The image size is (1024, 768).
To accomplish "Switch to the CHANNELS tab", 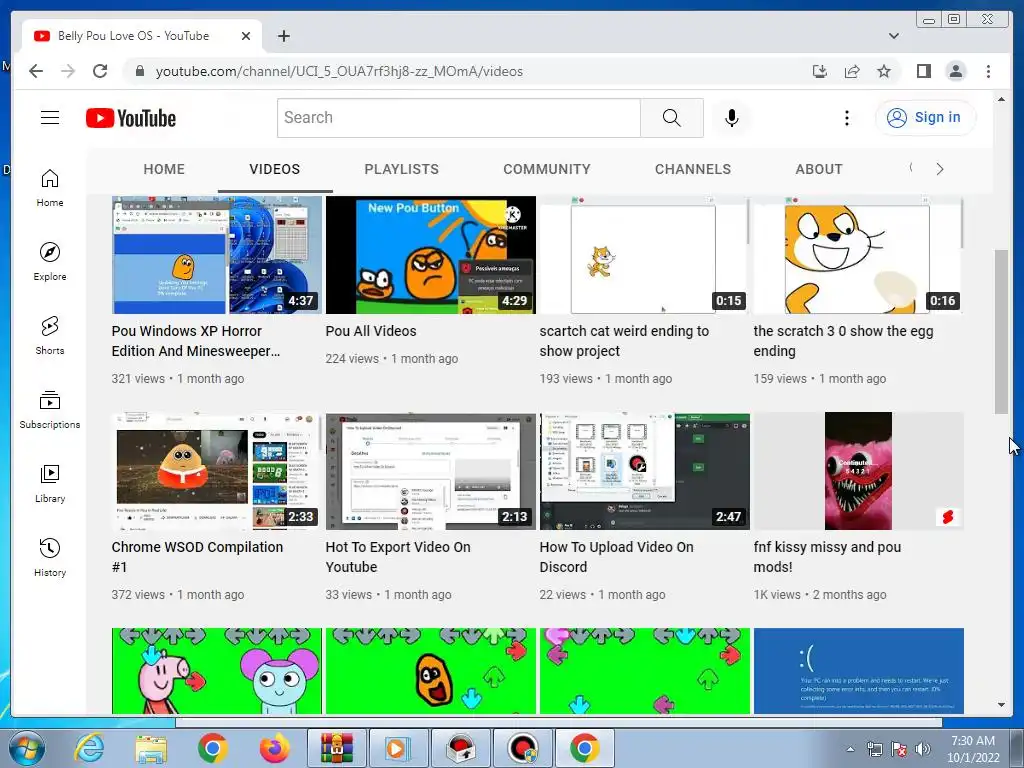I will click(693, 169).
